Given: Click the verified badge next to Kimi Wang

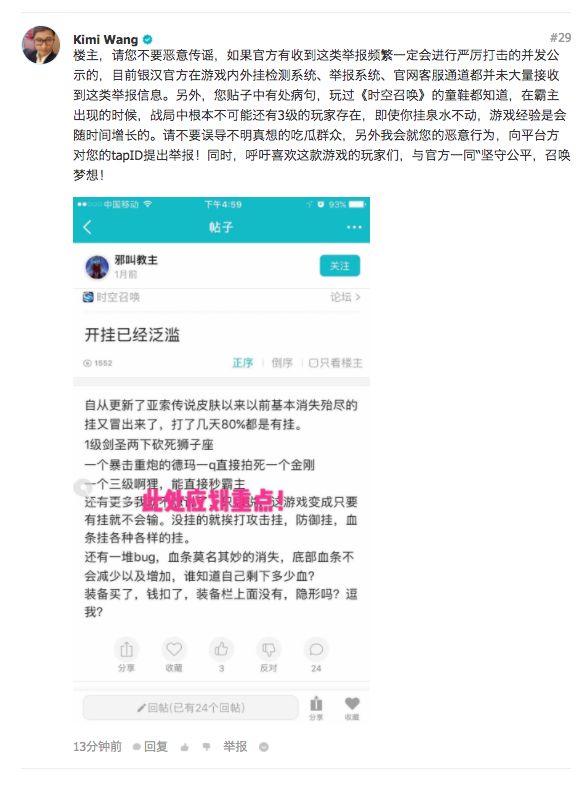Looking at the screenshot, I should pos(148,39).
